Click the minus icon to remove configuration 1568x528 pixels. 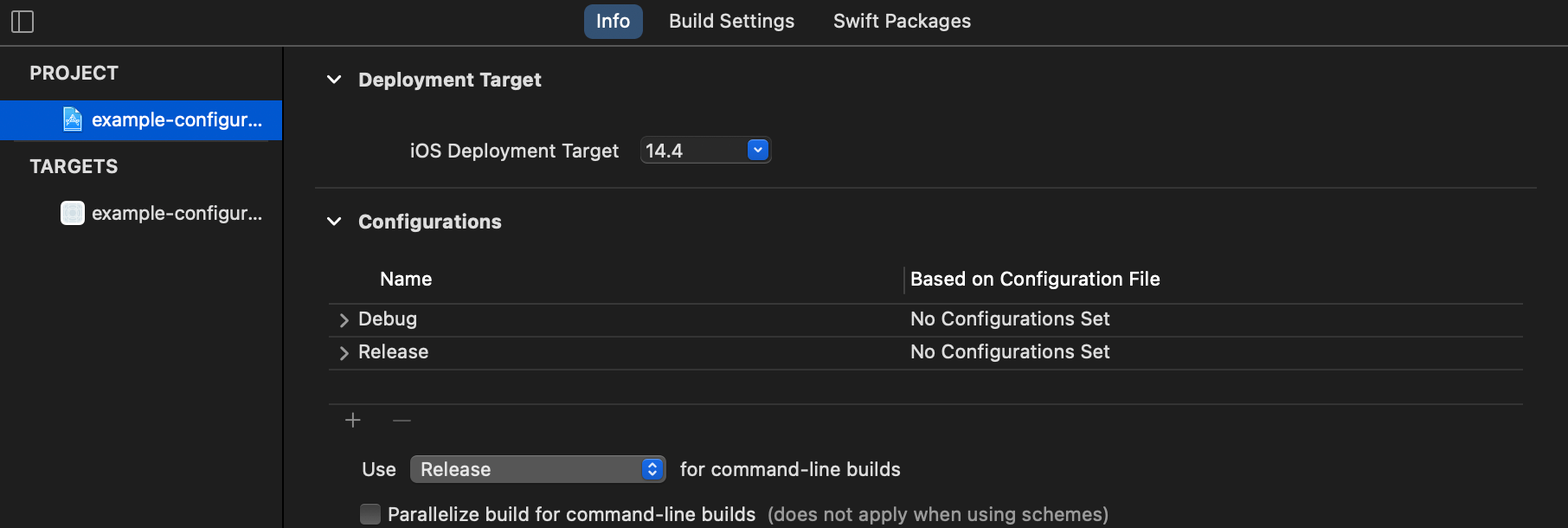pos(402,421)
